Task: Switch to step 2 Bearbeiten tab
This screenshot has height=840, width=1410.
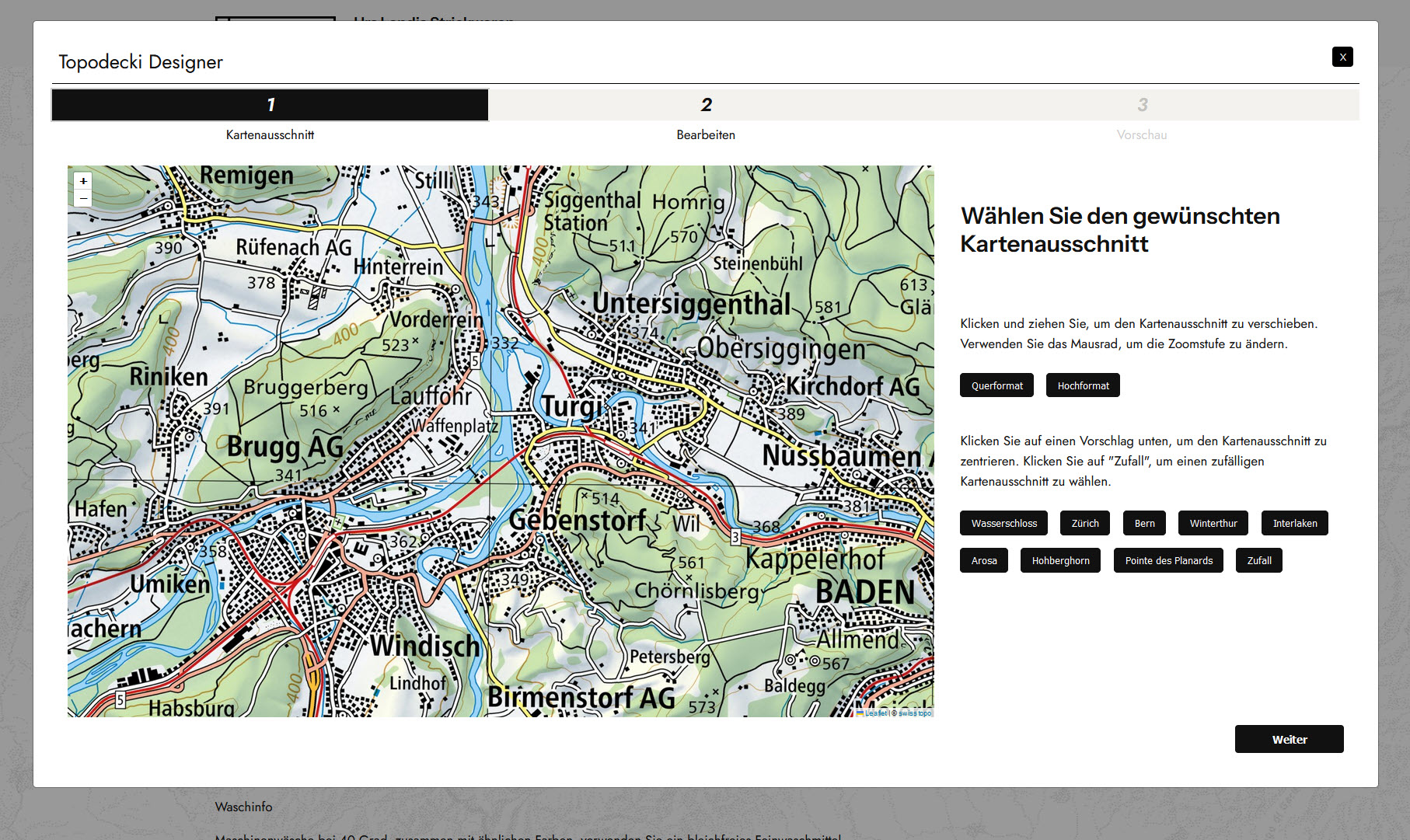Action: (x=706, y=105)
